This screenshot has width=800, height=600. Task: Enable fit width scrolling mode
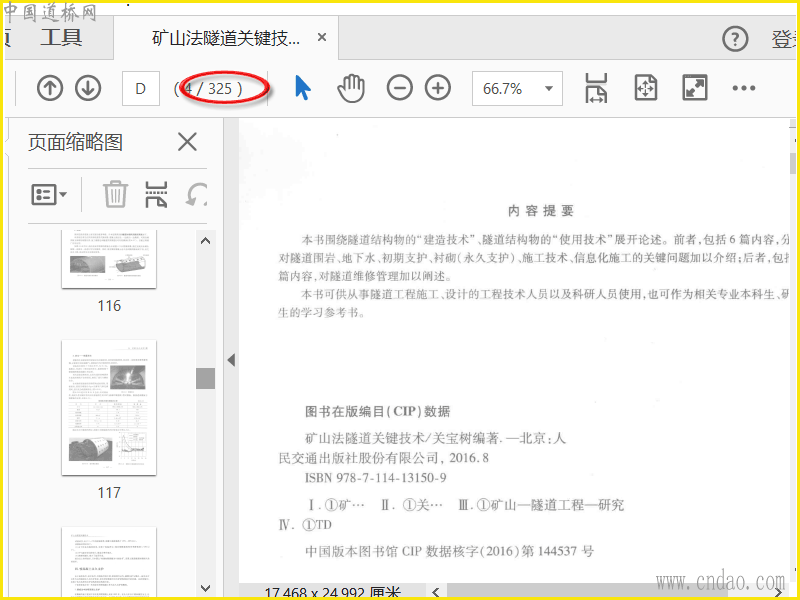point(596,88)
